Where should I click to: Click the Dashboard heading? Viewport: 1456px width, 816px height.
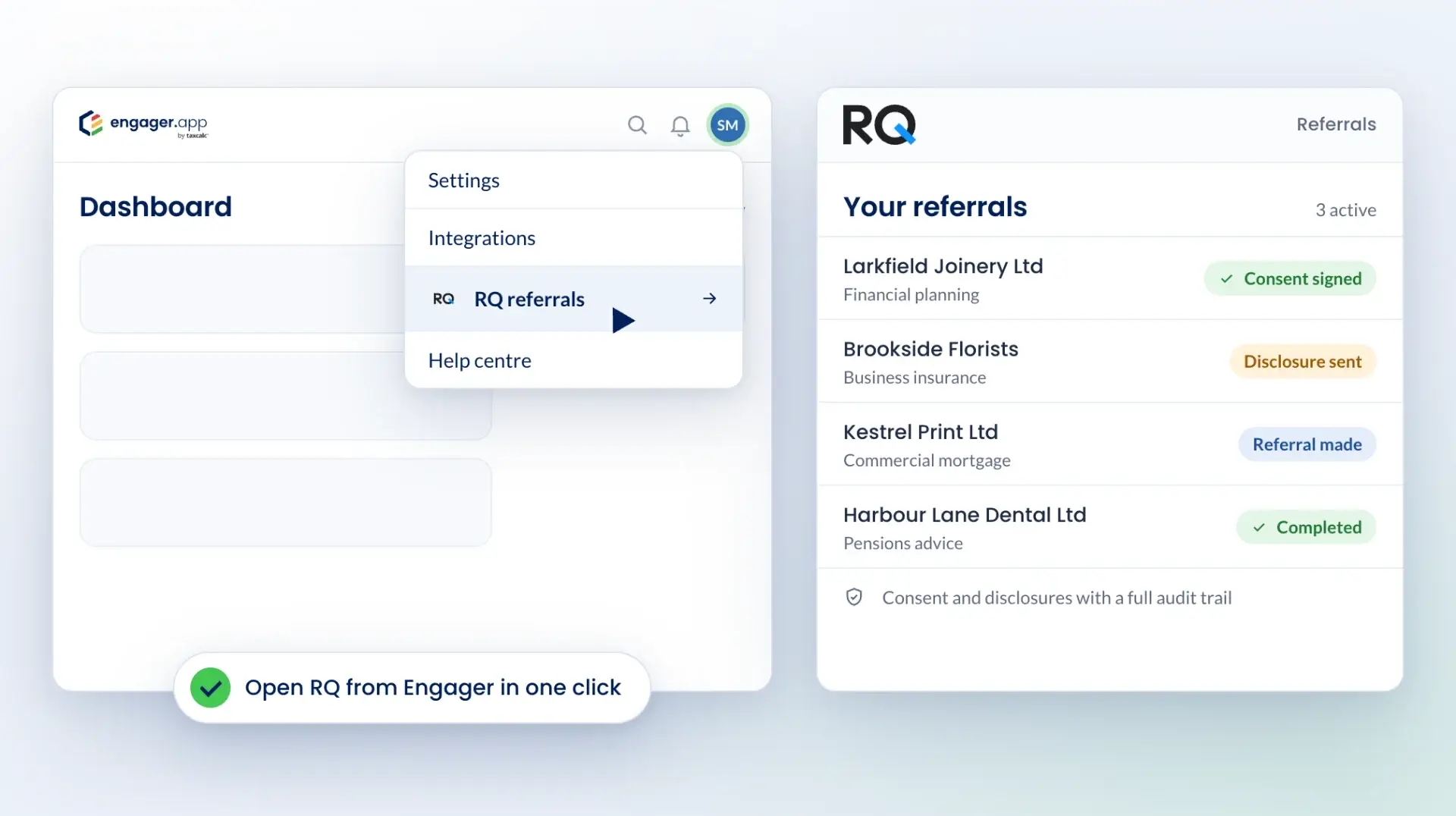[x=155, y=207]
